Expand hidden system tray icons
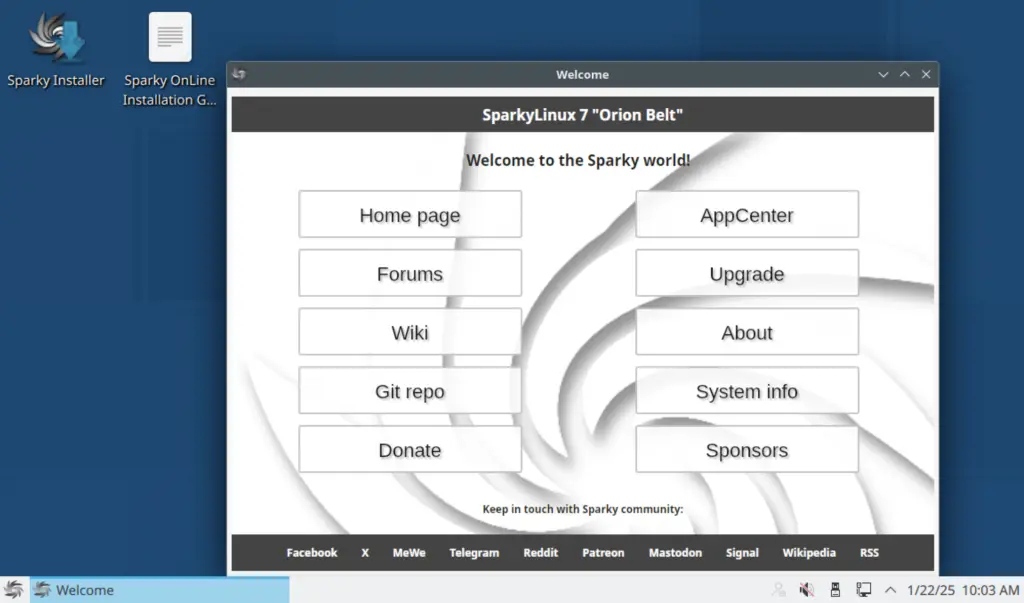Screen dimensions: 1024x603 889,589
